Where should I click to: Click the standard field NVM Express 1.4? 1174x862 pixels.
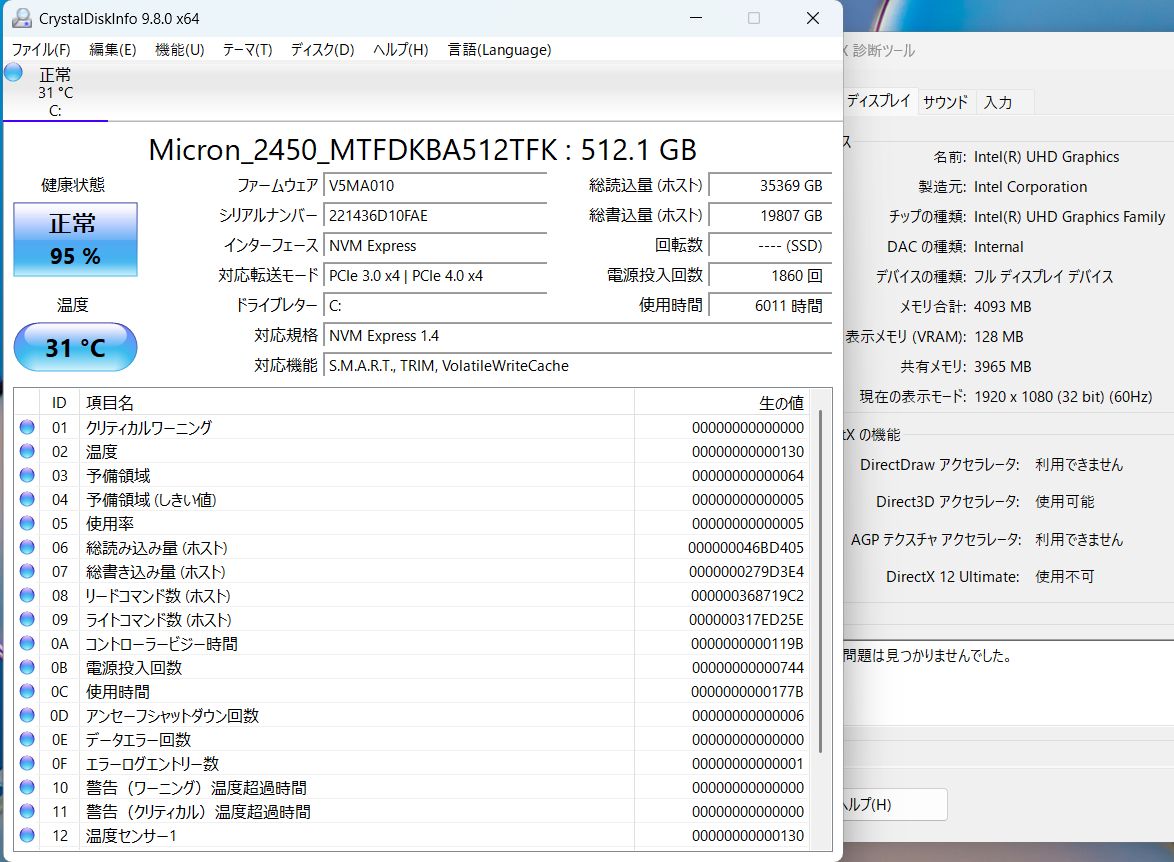pos(578,336)
